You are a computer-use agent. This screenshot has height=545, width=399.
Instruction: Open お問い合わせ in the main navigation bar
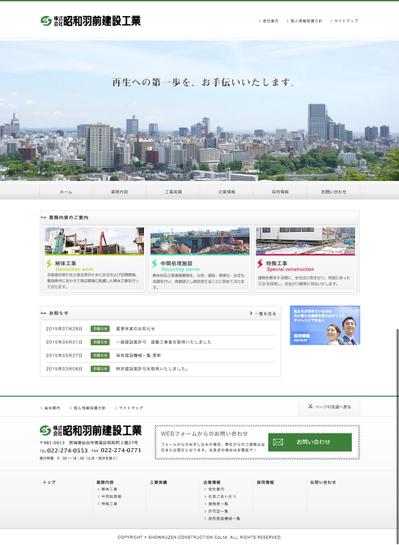(334, 192)
